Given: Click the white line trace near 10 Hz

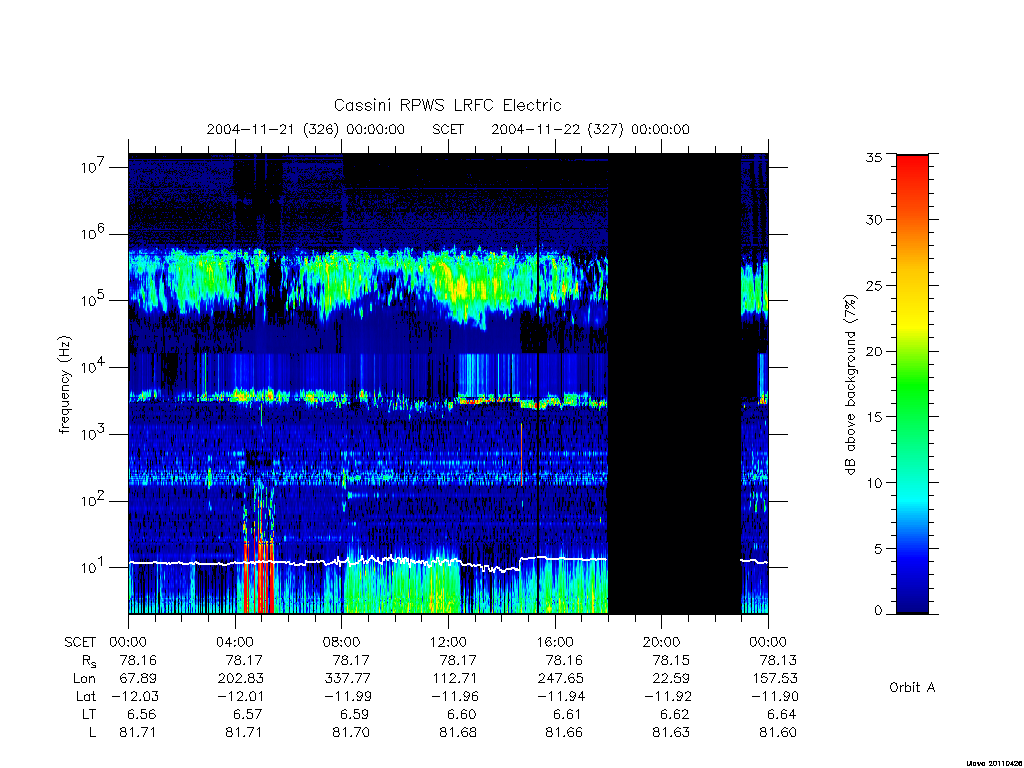Looking at the screenshot, I should click(x=369, y=562).
